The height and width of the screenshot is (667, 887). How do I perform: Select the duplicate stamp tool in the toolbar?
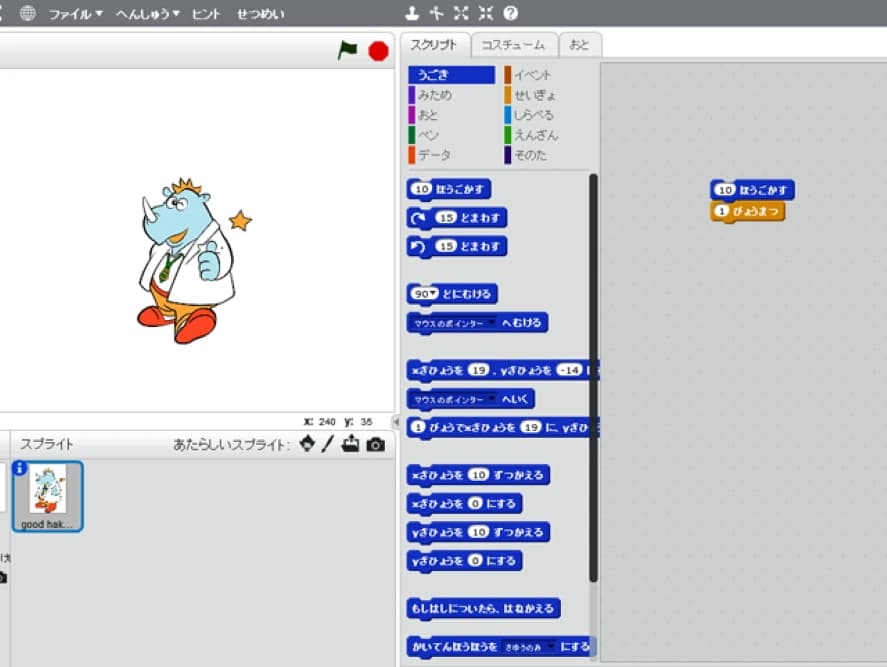(413, 13)
